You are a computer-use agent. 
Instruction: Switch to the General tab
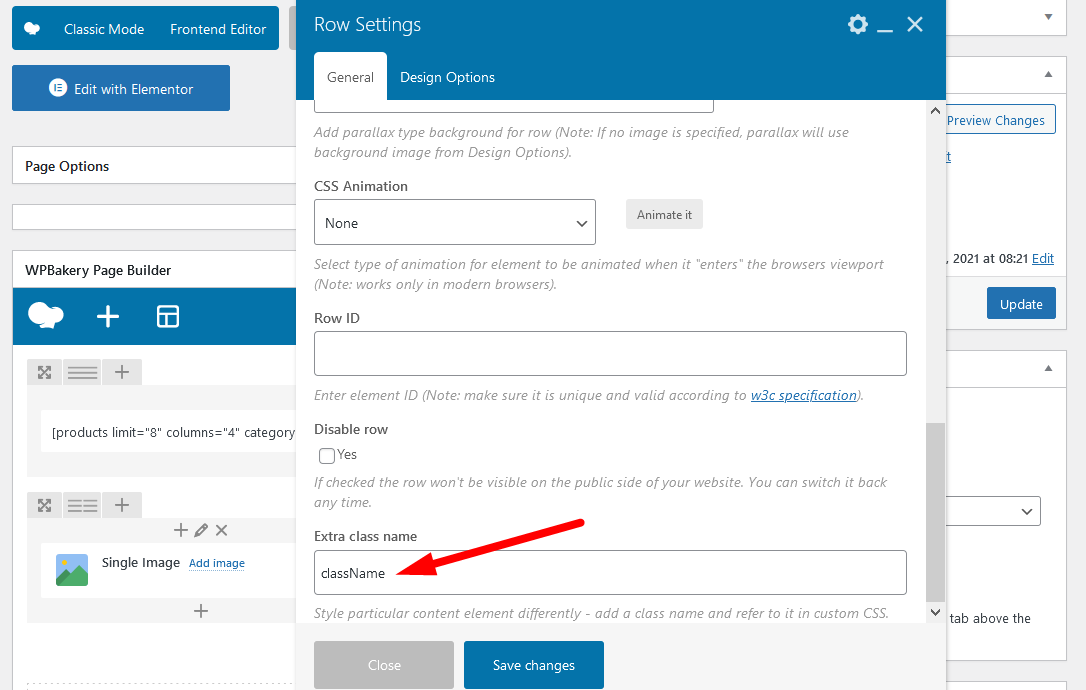350,77
